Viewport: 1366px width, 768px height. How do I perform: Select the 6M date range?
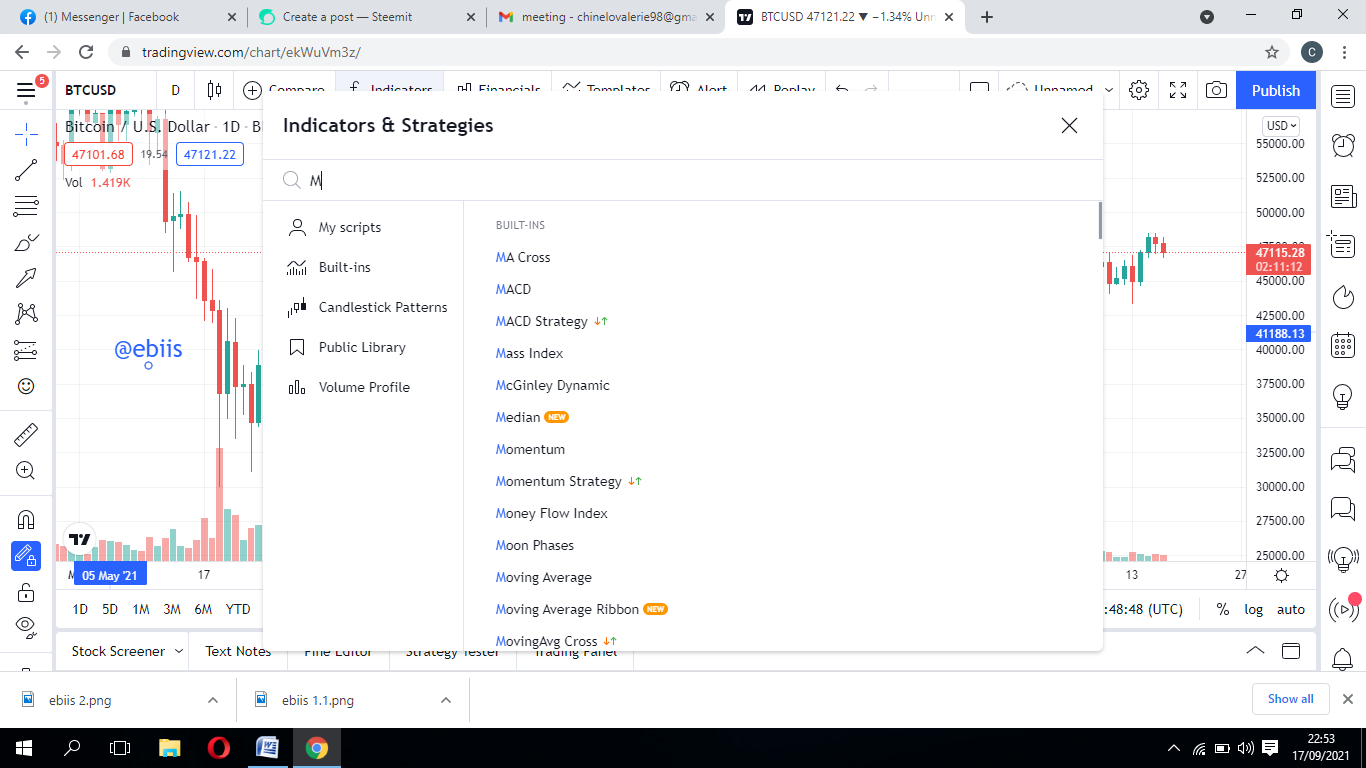(x=203, y=609)
